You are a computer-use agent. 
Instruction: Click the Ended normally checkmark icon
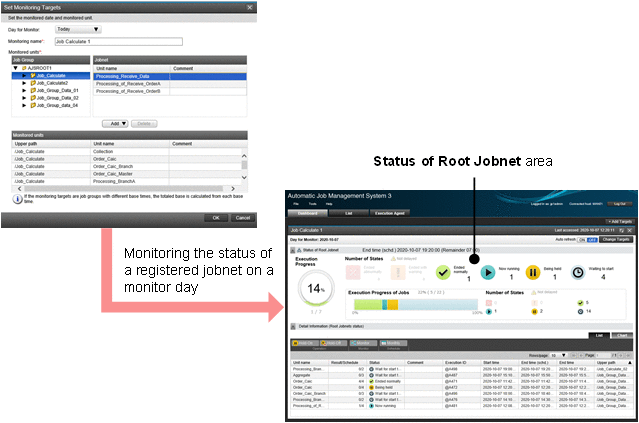click(443, 273)
